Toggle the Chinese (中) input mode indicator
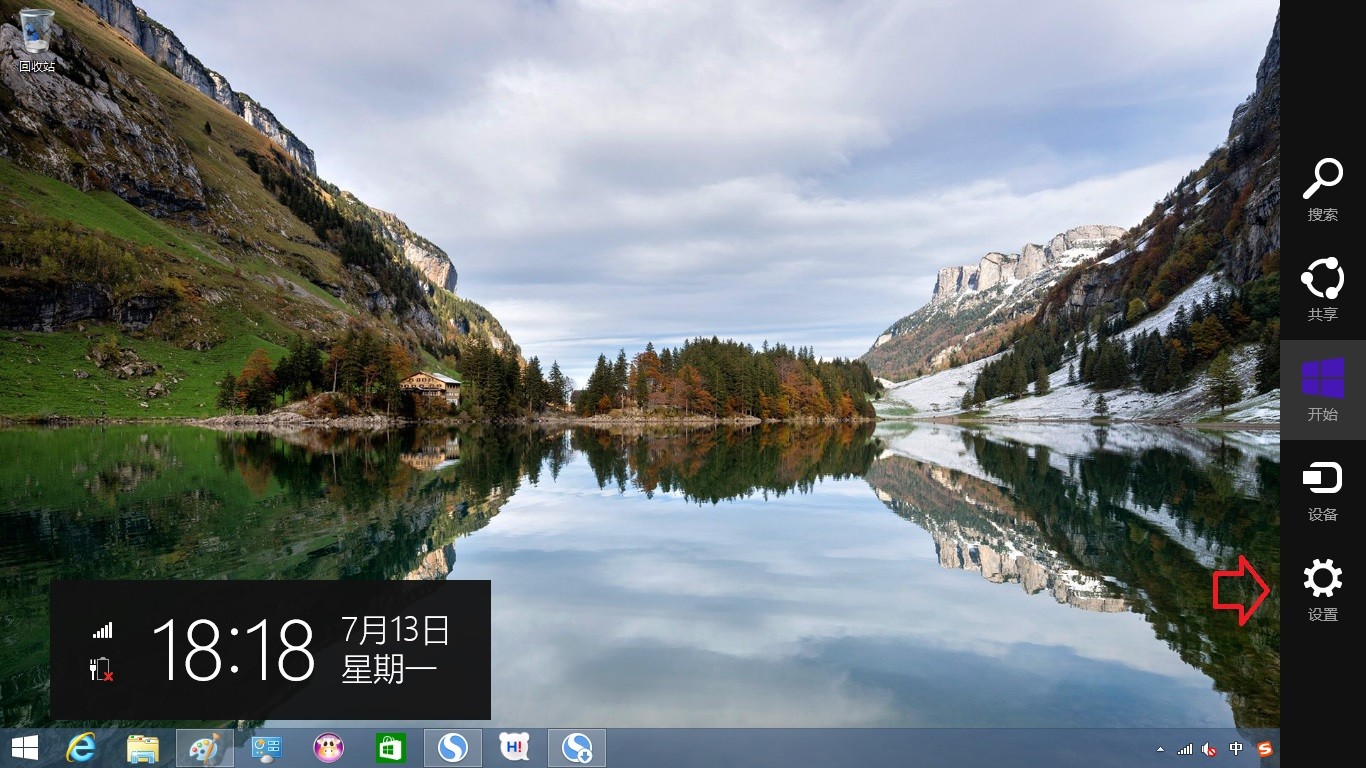 (1237, 749)
